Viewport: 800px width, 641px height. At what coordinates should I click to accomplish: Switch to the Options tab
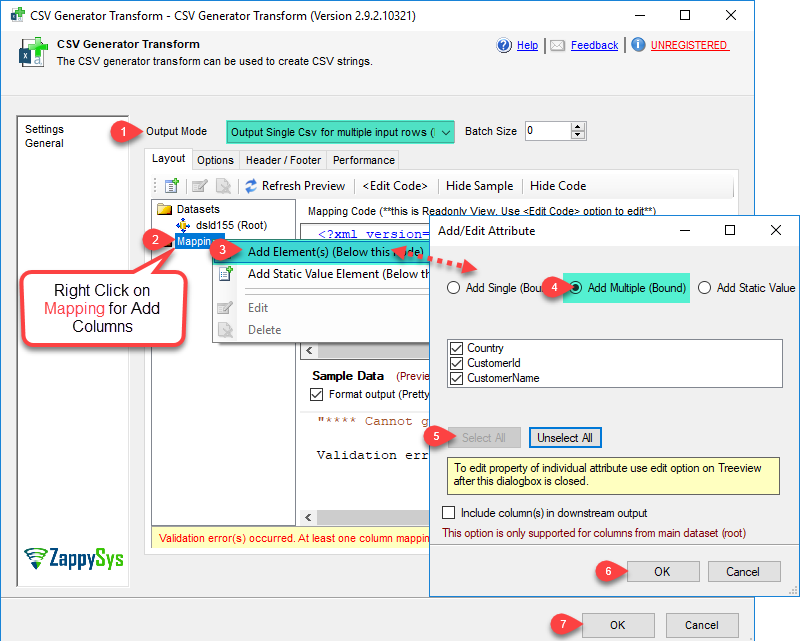(215, 160)
